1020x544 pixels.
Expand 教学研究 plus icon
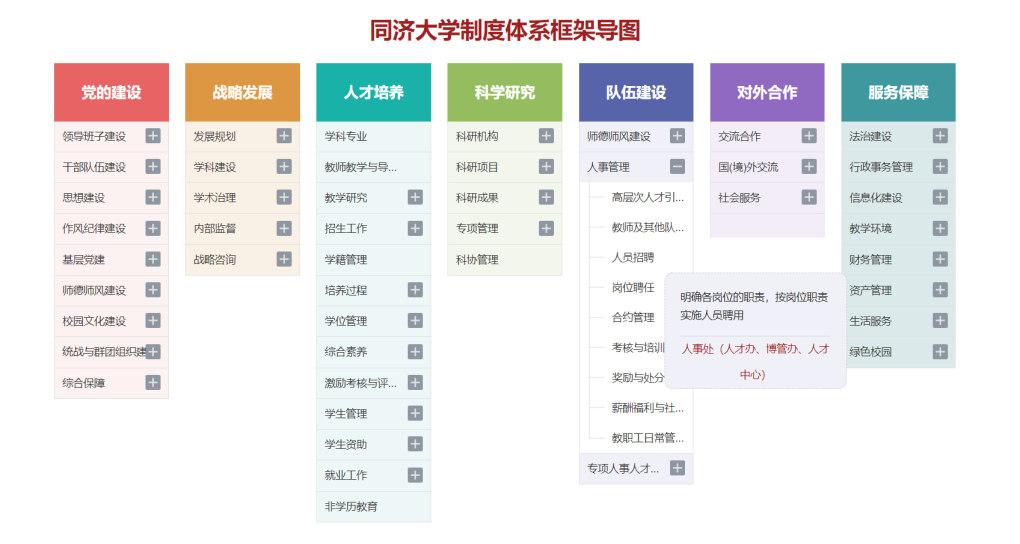(x=415, y=197)
